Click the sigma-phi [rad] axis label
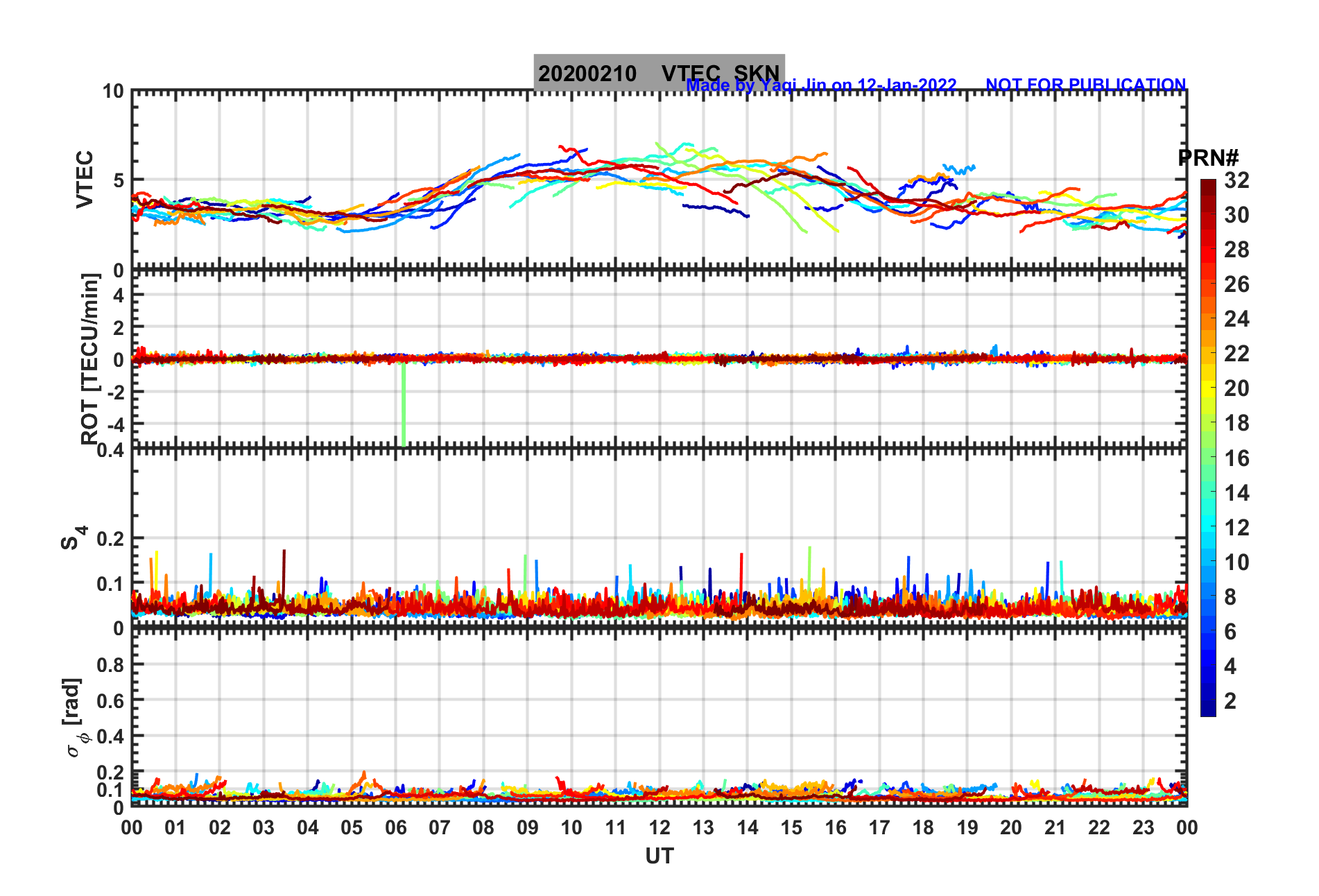Viewport: 1319px width, 896px height. [x=74, y=718]
